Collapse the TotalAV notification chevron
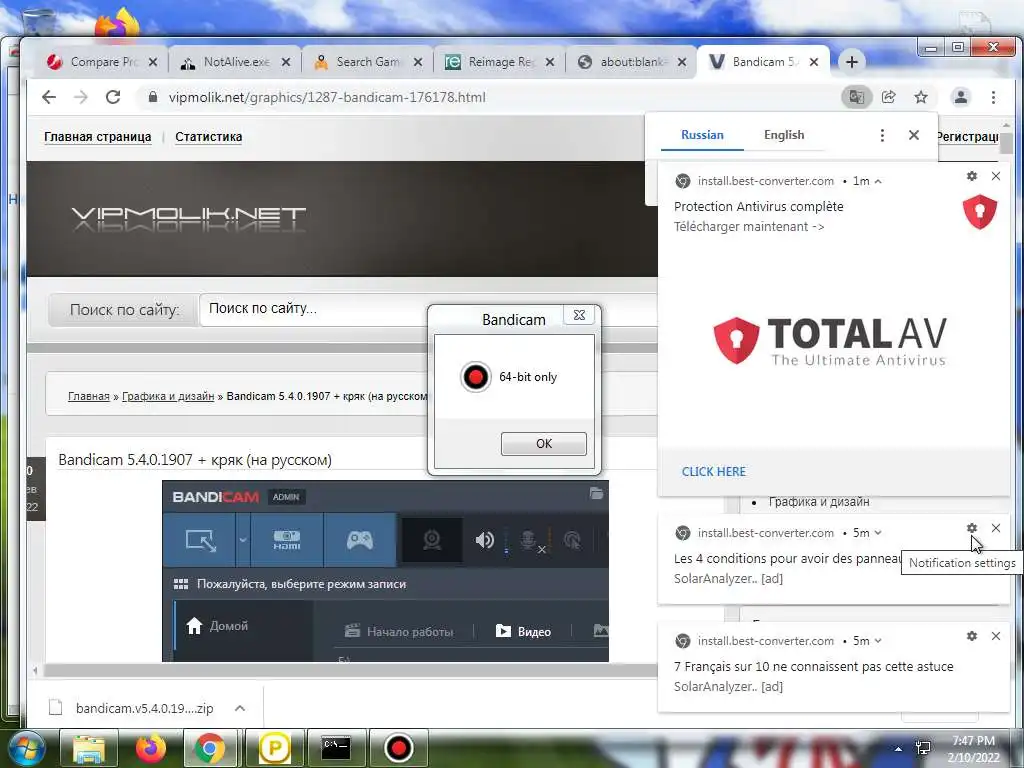The height and width of the screenshot is (768, 1024). tap(878, 182)
